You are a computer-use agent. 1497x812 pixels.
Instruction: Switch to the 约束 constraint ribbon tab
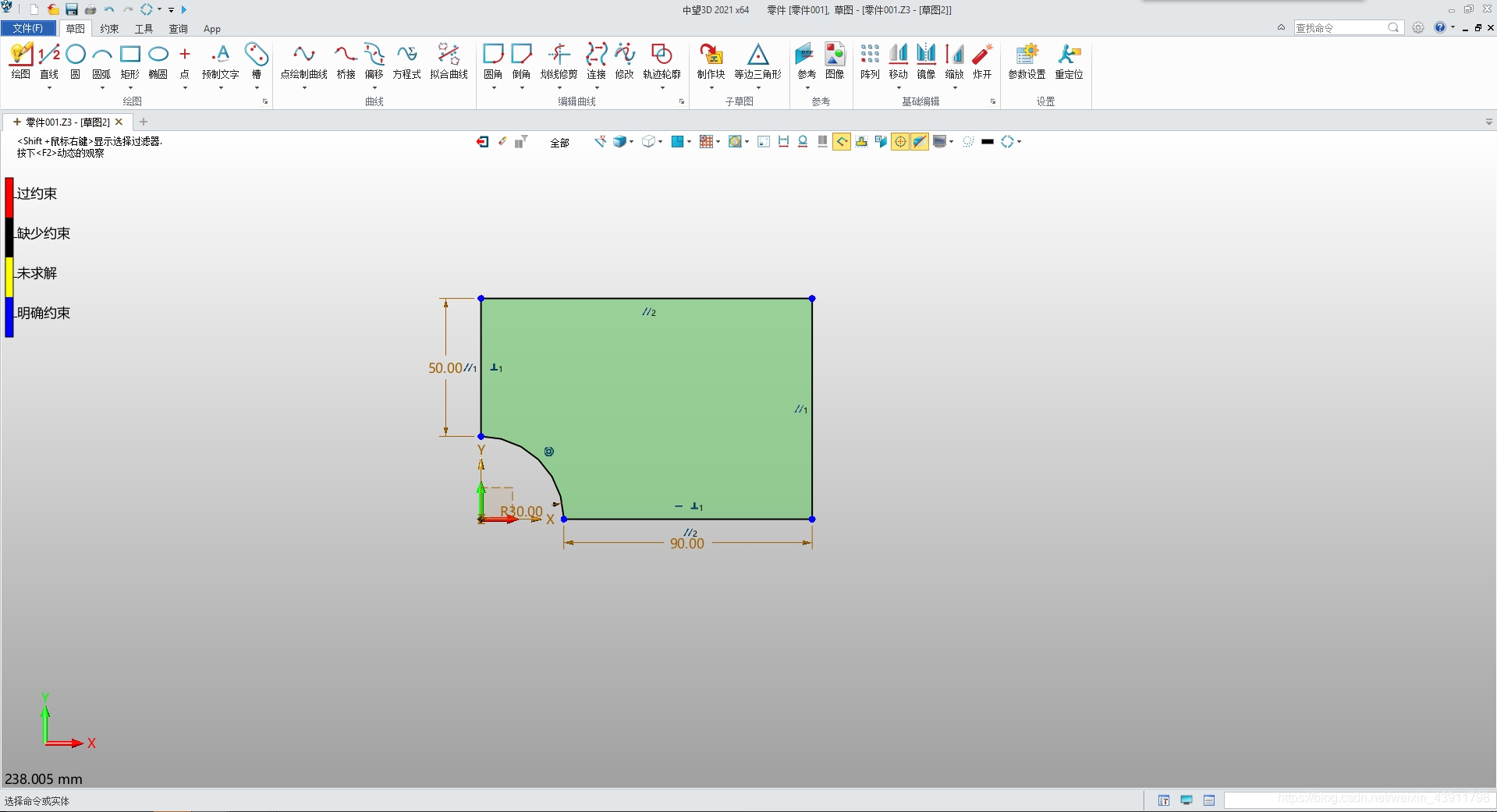coord(109,29)
